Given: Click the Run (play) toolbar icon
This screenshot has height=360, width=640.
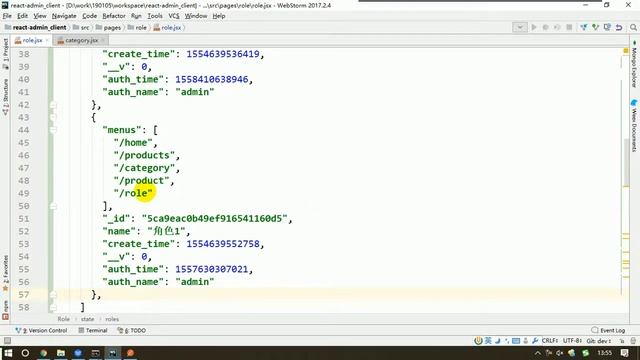Looking at the screenshot, I should point(533,27).
